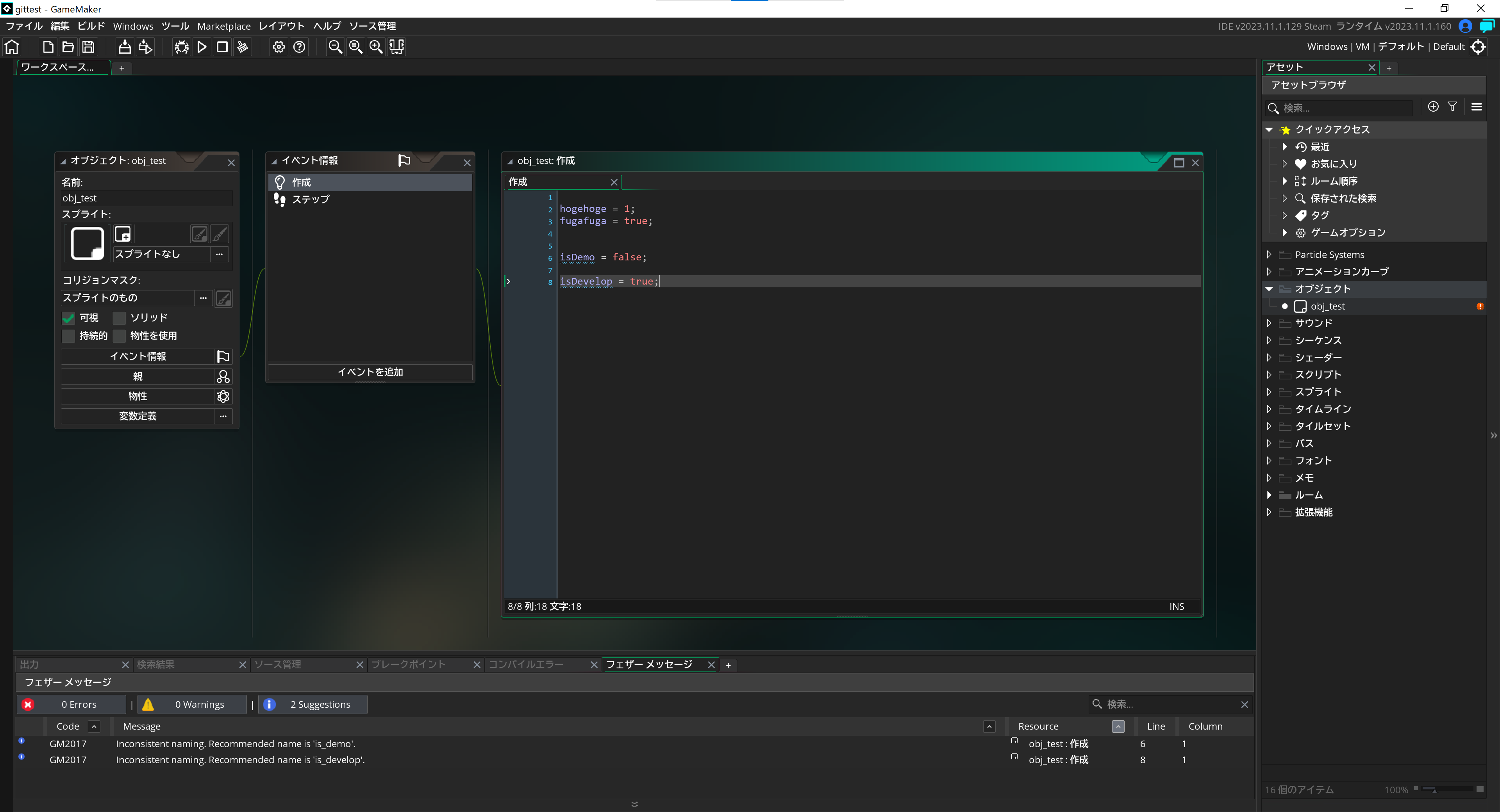Image resolution: width=1500 pixels, height=812 pixels.
Task: Click the Stop square toolbar icon
Action: 222,47
